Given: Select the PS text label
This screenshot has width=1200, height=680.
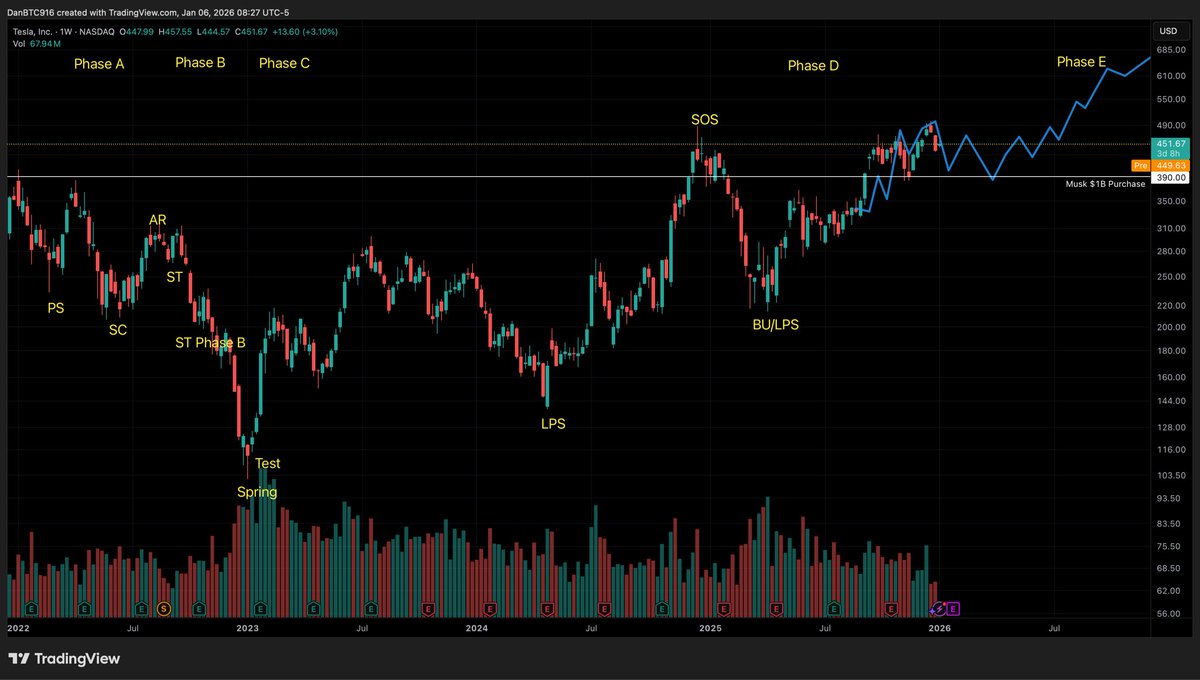Looking at the screenshot, I should tap(56, 308).
